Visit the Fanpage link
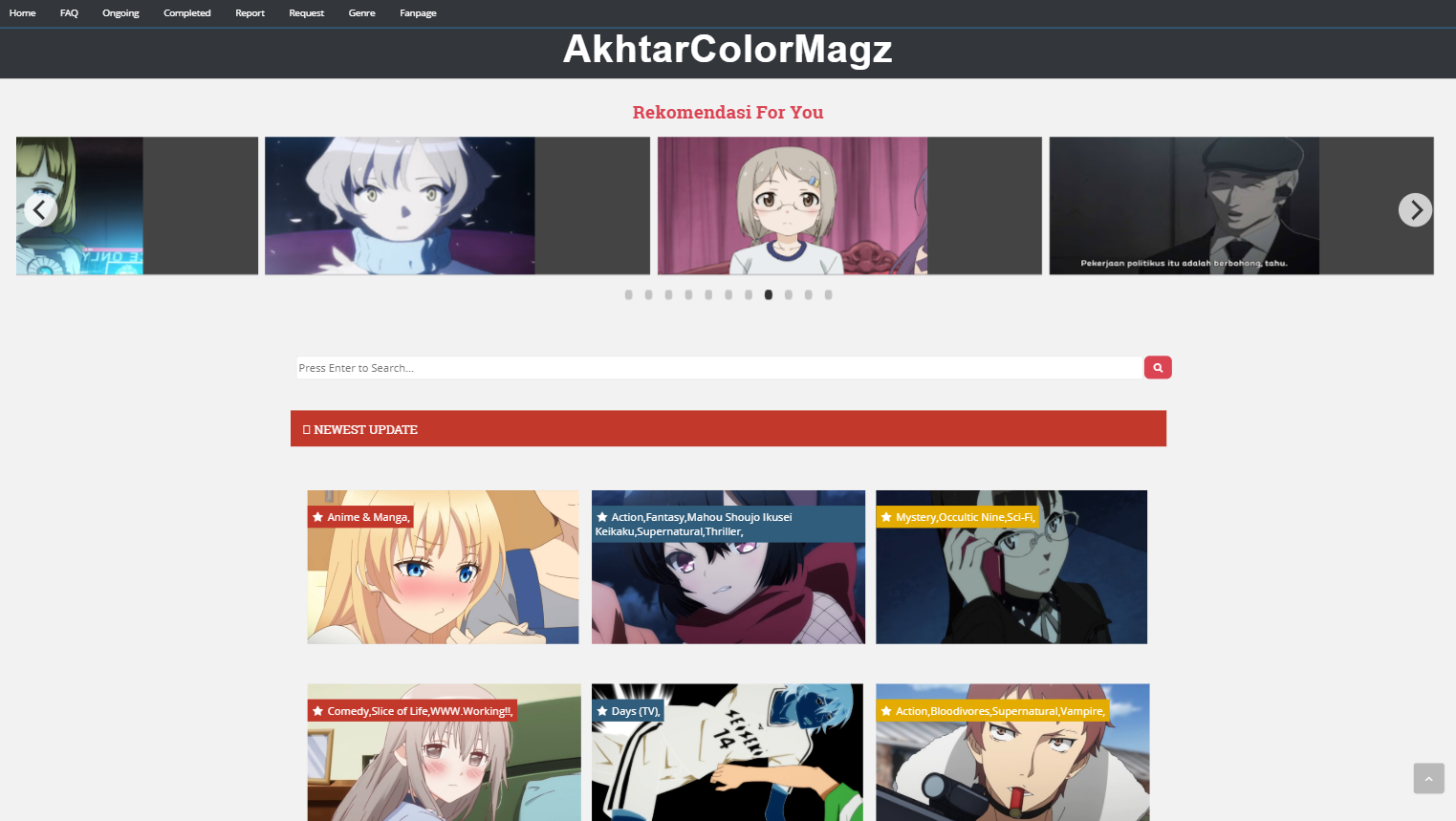Screen dimensions: 1456x821 pyautogui.click(x=418, y=13)
